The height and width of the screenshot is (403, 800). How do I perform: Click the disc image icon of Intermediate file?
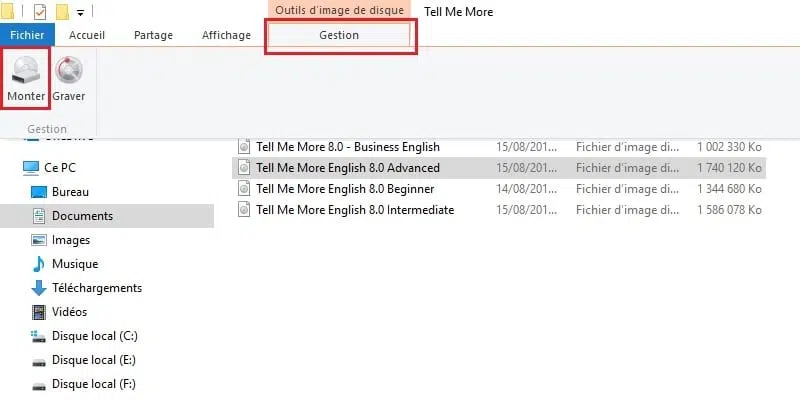(244, 210)
